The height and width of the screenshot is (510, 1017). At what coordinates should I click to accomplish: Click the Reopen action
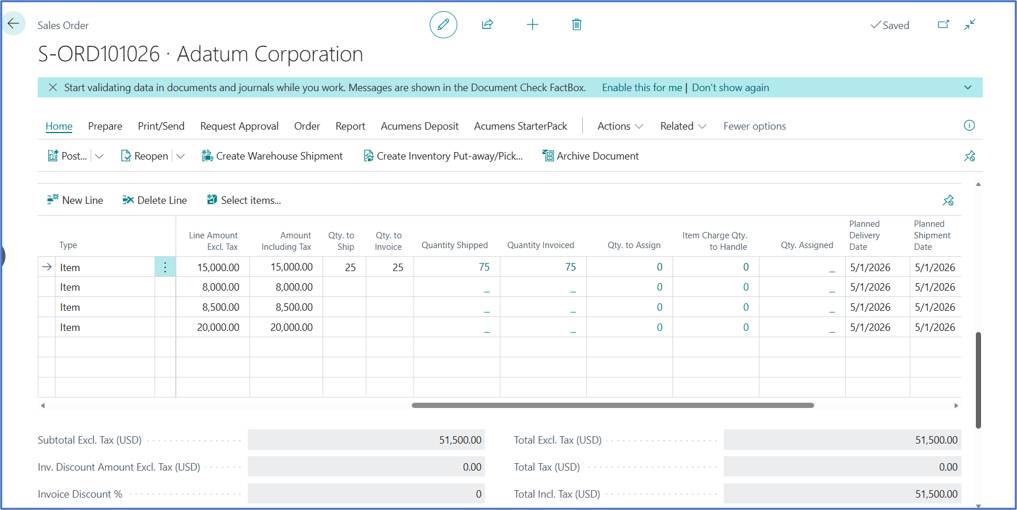tap(144, 156)
